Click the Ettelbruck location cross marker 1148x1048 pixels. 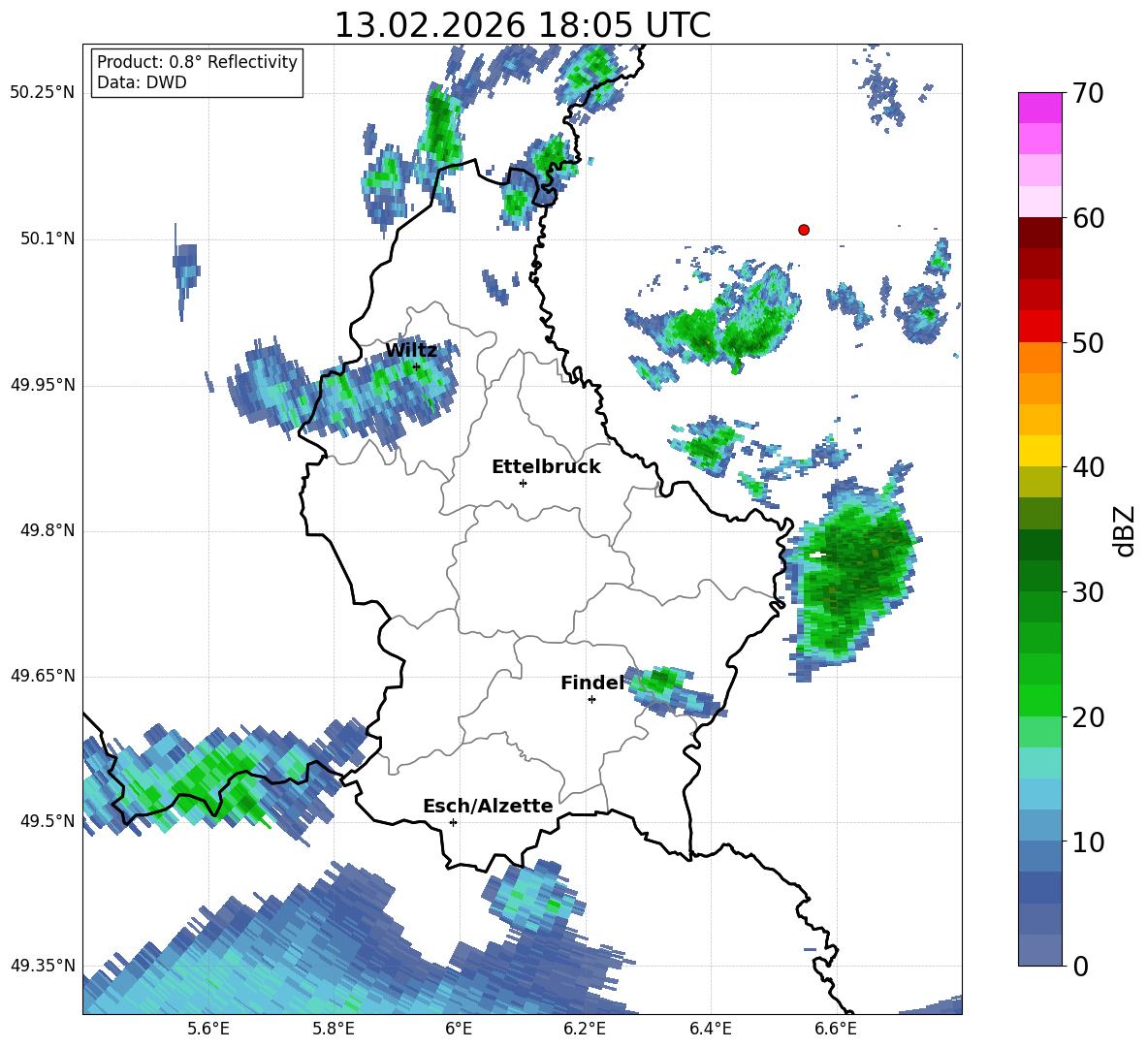pyautogui.click(x=522, y=482)
